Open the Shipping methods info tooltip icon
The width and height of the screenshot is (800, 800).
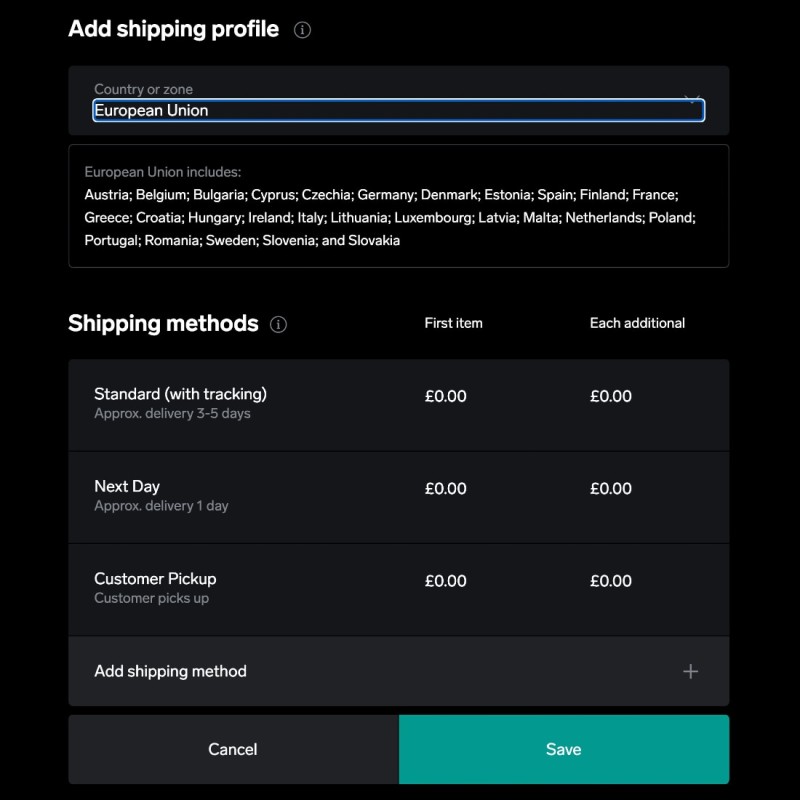coord(279,324)
